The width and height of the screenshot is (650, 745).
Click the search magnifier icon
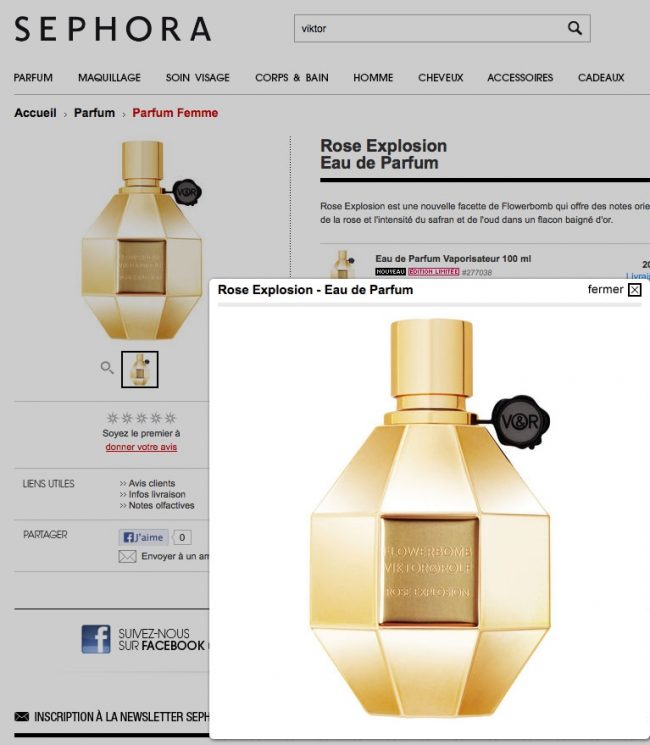[574, 28]
